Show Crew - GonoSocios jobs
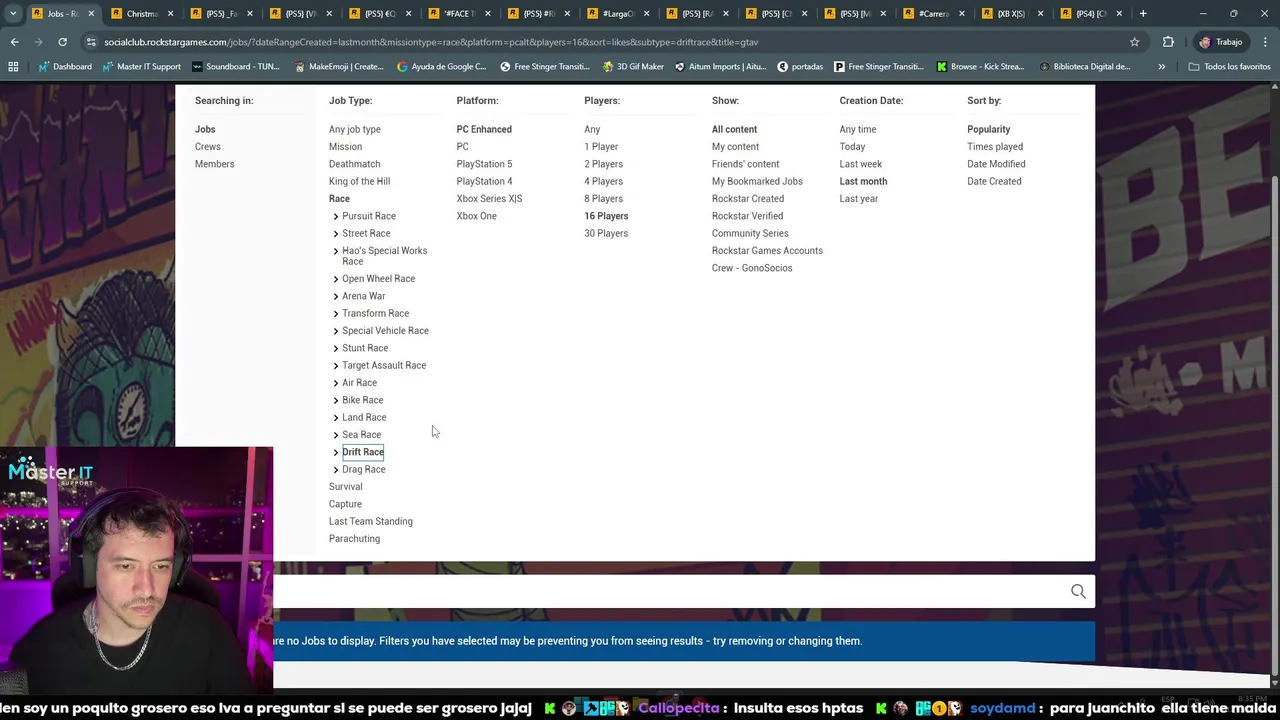Screen dimensions: 1280x720 752,268
